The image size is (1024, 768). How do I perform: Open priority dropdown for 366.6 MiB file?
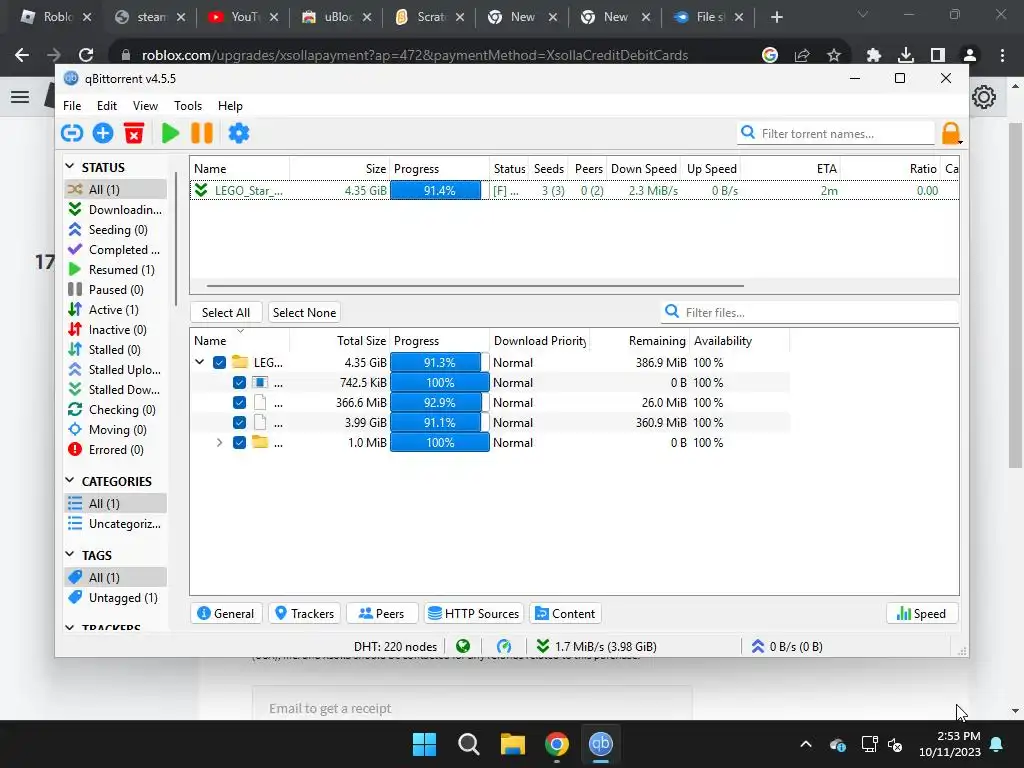click(x=513, y=403)
